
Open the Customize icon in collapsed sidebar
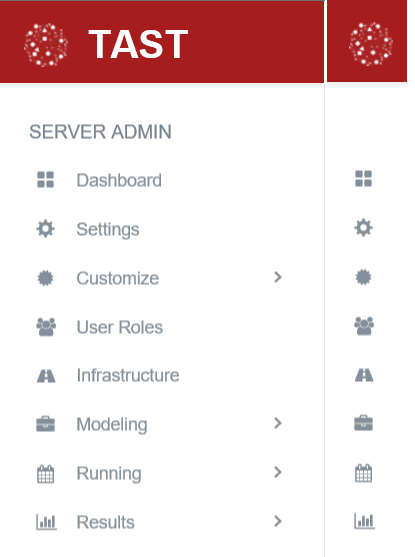[363, 277]
